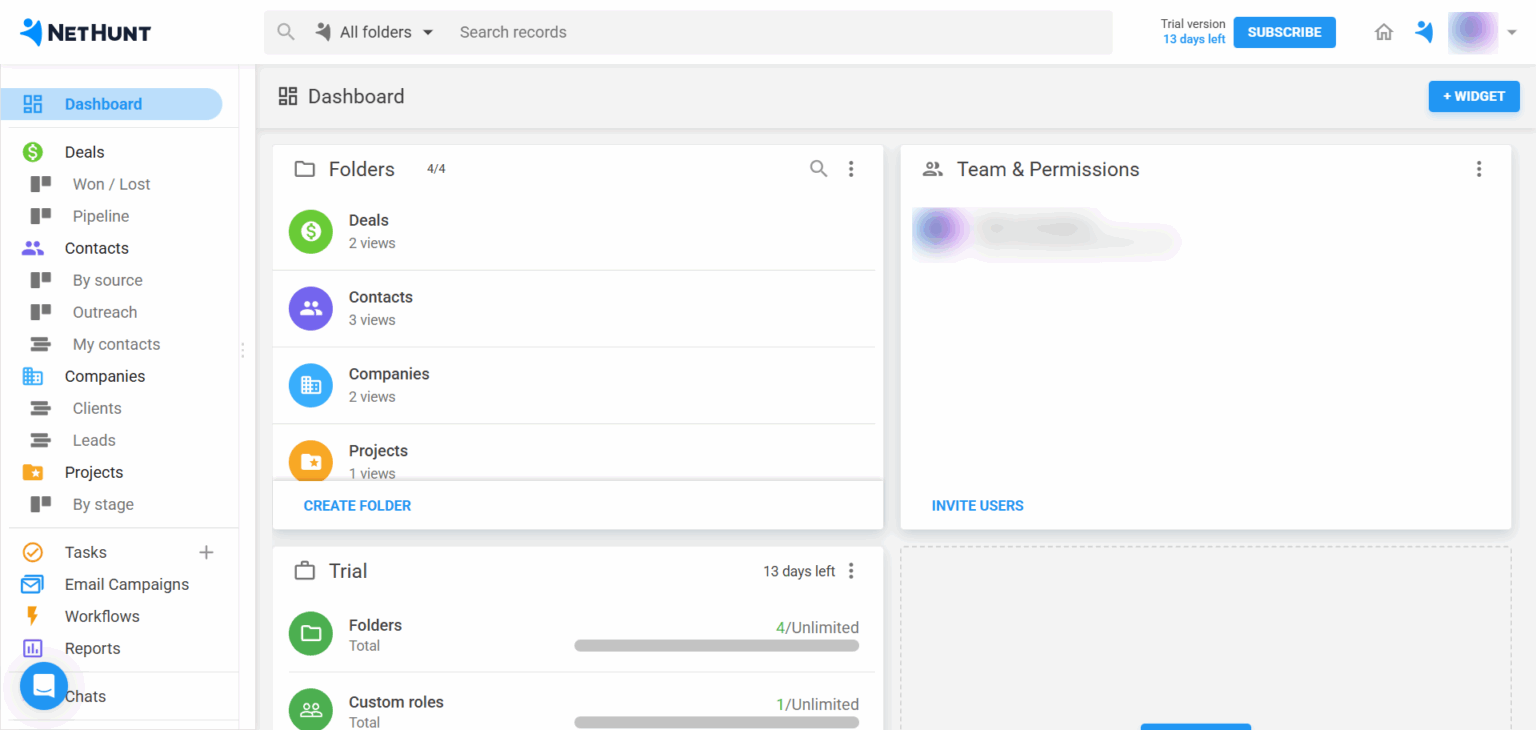Click the Tasks checkmark icon in sidebar
Screen dimensions: 1536x730
[33, 552]
